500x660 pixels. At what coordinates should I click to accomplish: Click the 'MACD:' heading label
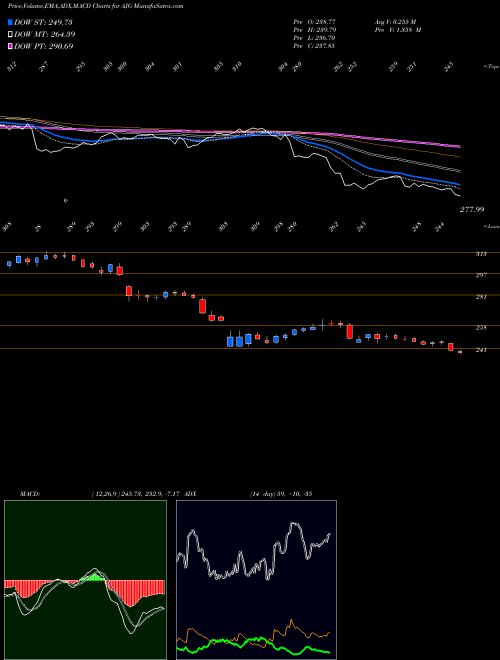point(30,494)
